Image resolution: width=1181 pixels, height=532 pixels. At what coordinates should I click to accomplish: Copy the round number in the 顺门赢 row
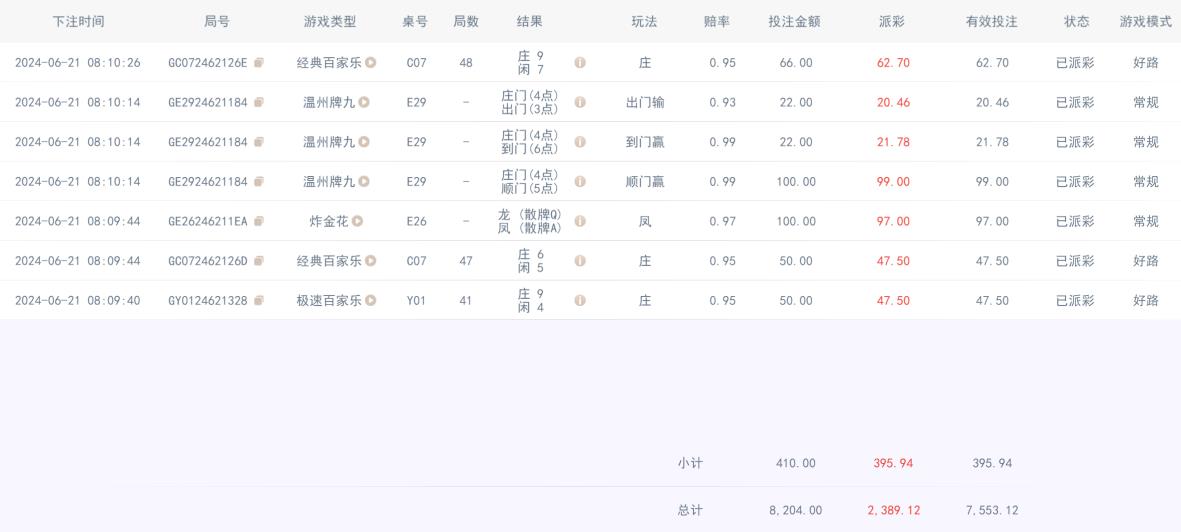(259, 182)
